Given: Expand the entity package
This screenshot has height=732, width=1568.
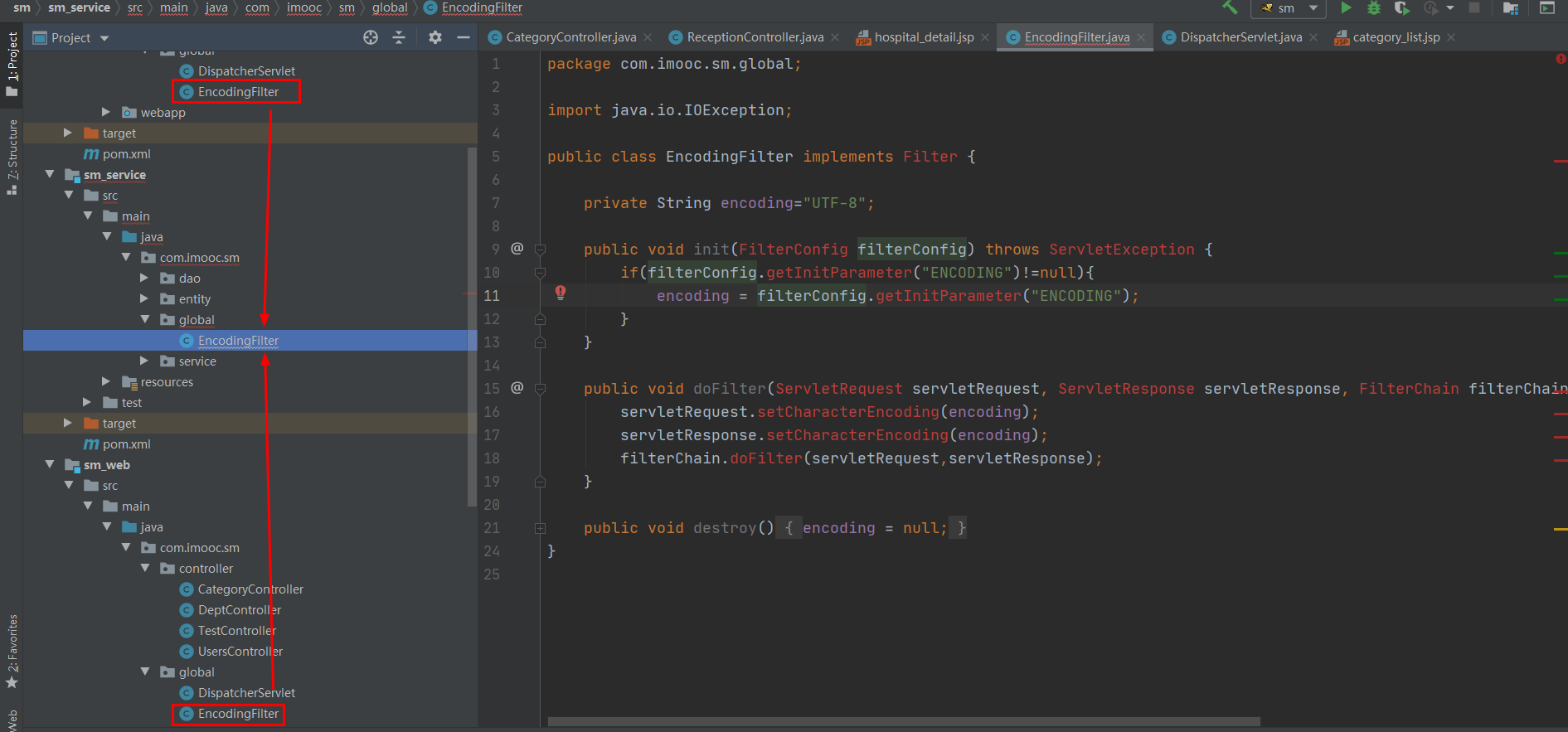Looking at the screenshot, I should 144,298.
